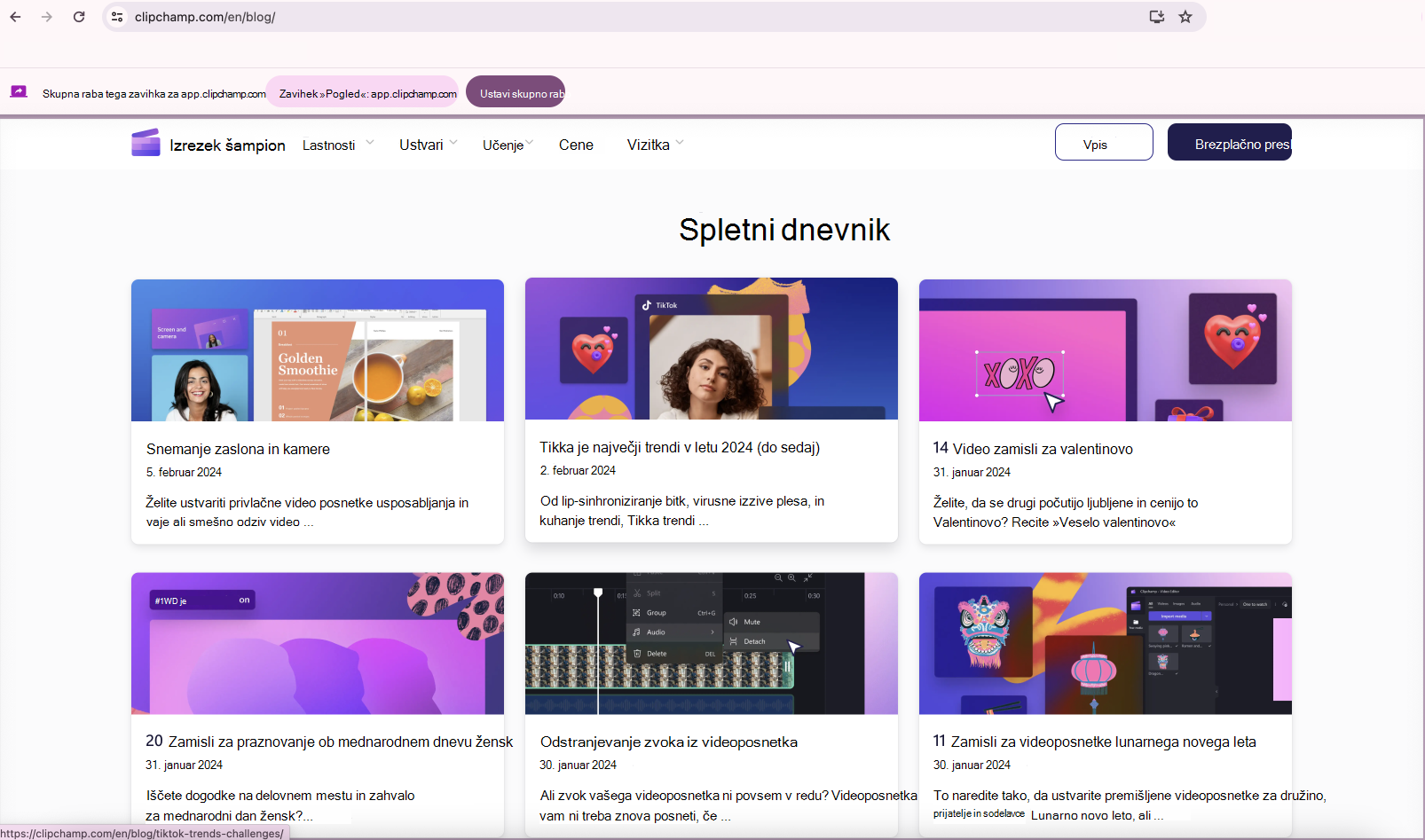The height and width of the screenshot is (840, 1425).
Task: Open the XOXO valentine article thumbnail
Action: coord(1106,350)
